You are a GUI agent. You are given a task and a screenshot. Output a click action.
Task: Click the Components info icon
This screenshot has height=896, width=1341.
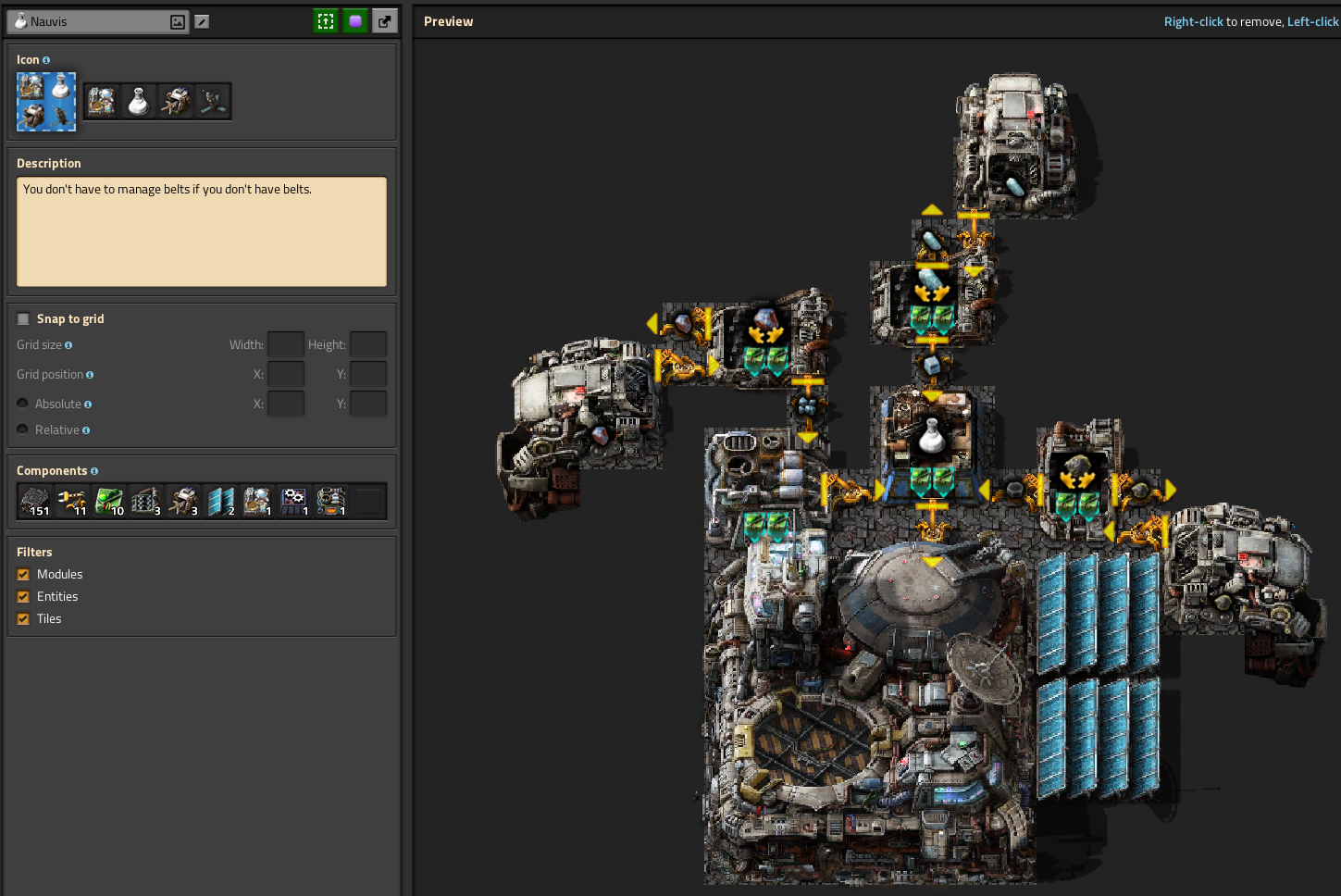(94, 471)
